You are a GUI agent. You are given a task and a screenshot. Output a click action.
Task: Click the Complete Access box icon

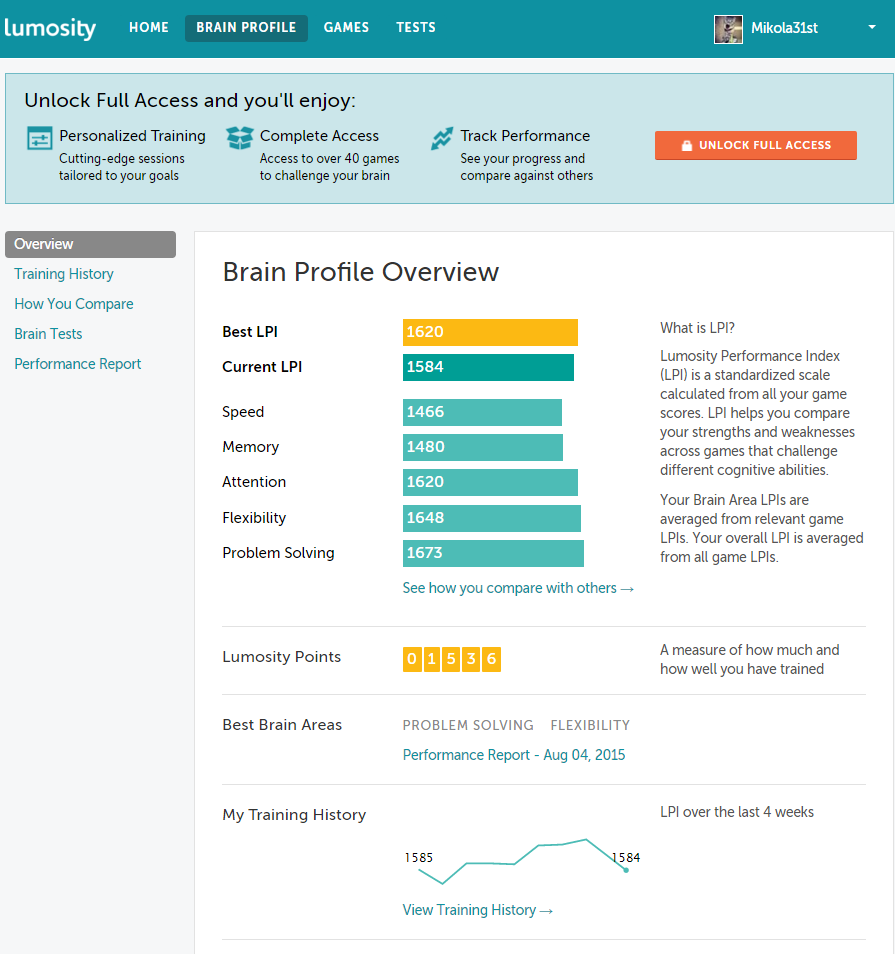click(x=240, y=138)
